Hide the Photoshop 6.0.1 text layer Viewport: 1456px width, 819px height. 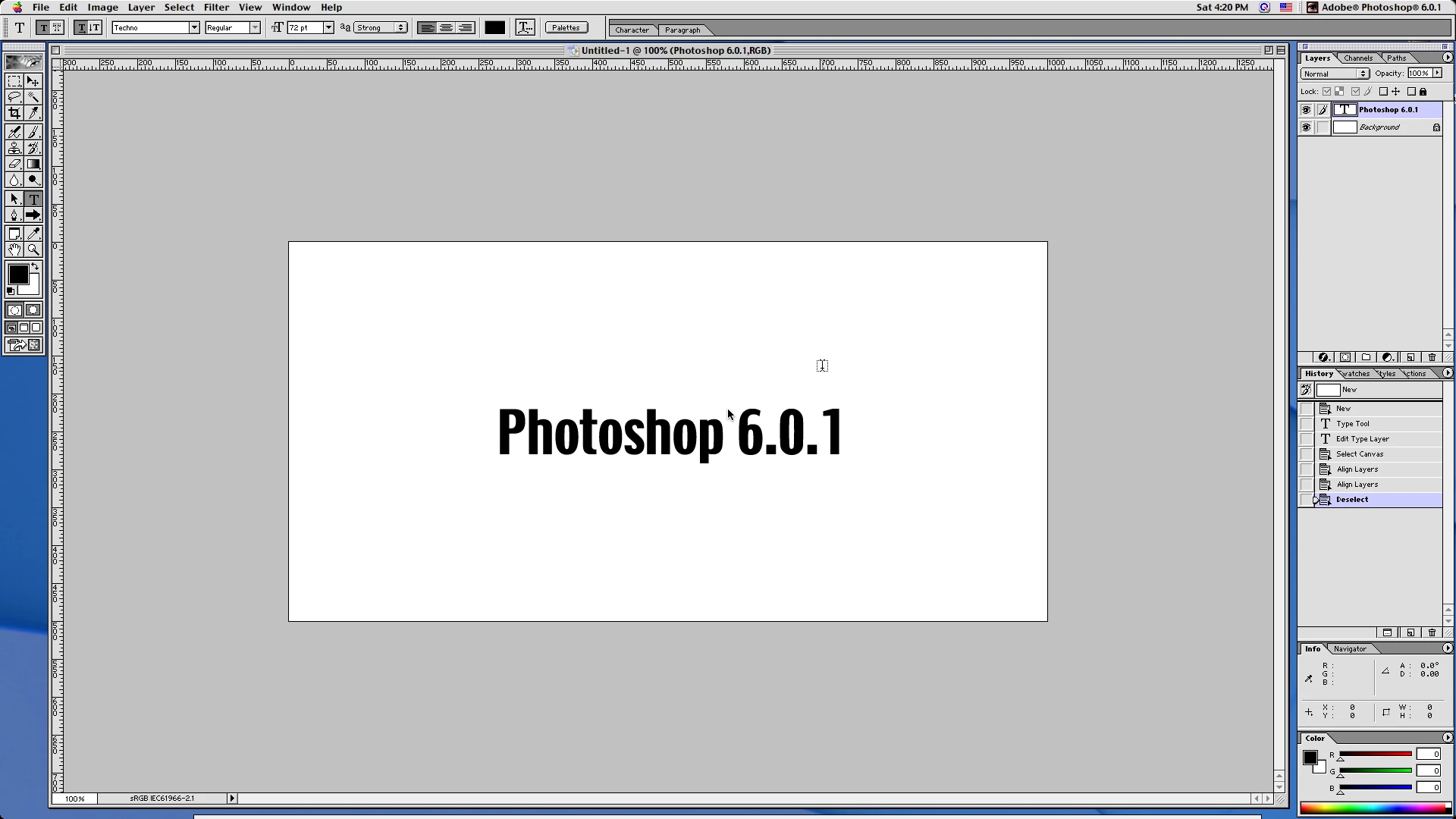click(x=1306, y=110)
